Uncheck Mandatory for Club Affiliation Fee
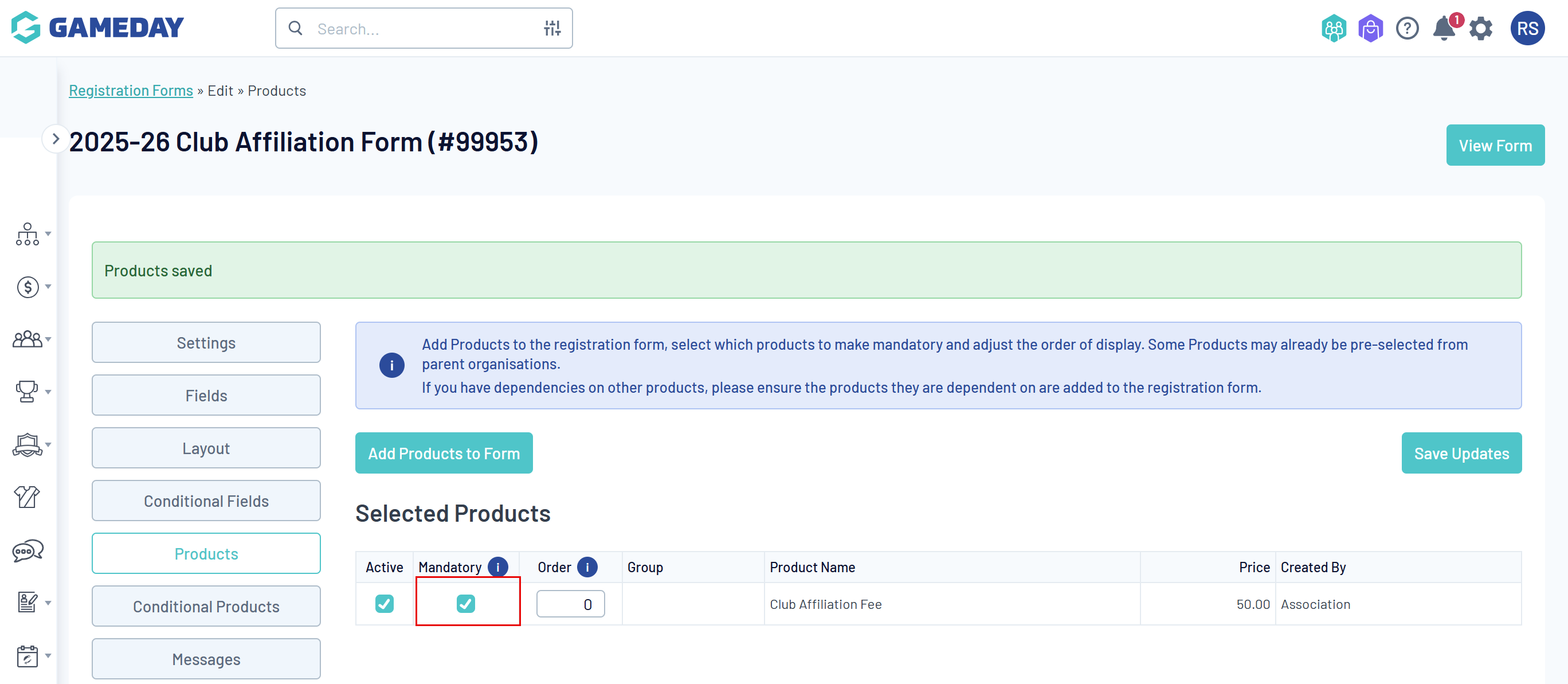This screenshot has width=1568, height=684. click(466, 604)
